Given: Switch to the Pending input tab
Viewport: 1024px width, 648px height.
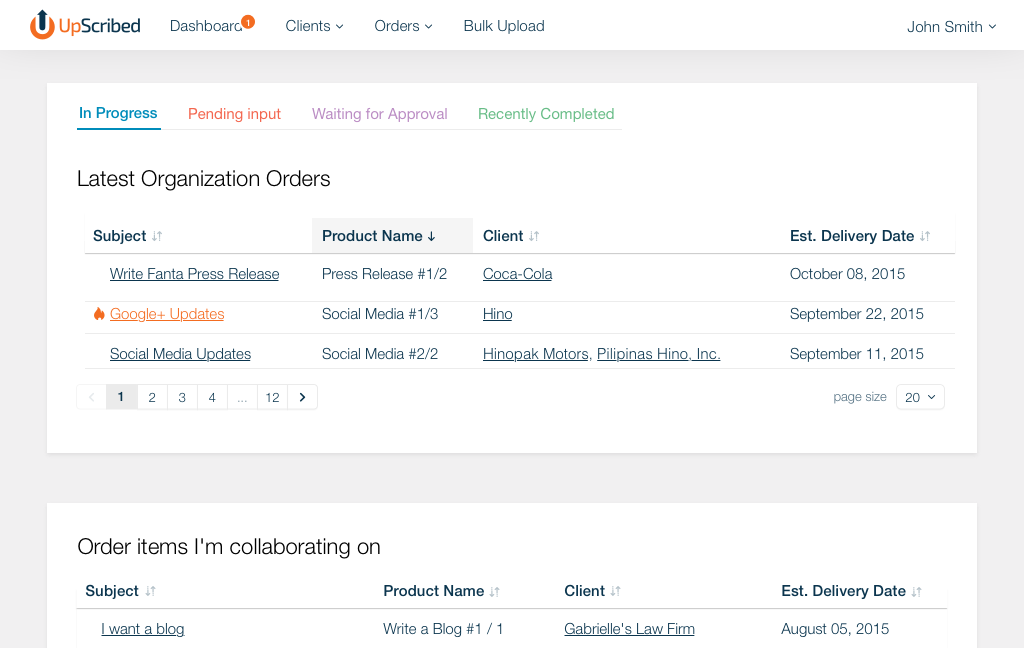Looking at the screenshot, I should [234, 114].
